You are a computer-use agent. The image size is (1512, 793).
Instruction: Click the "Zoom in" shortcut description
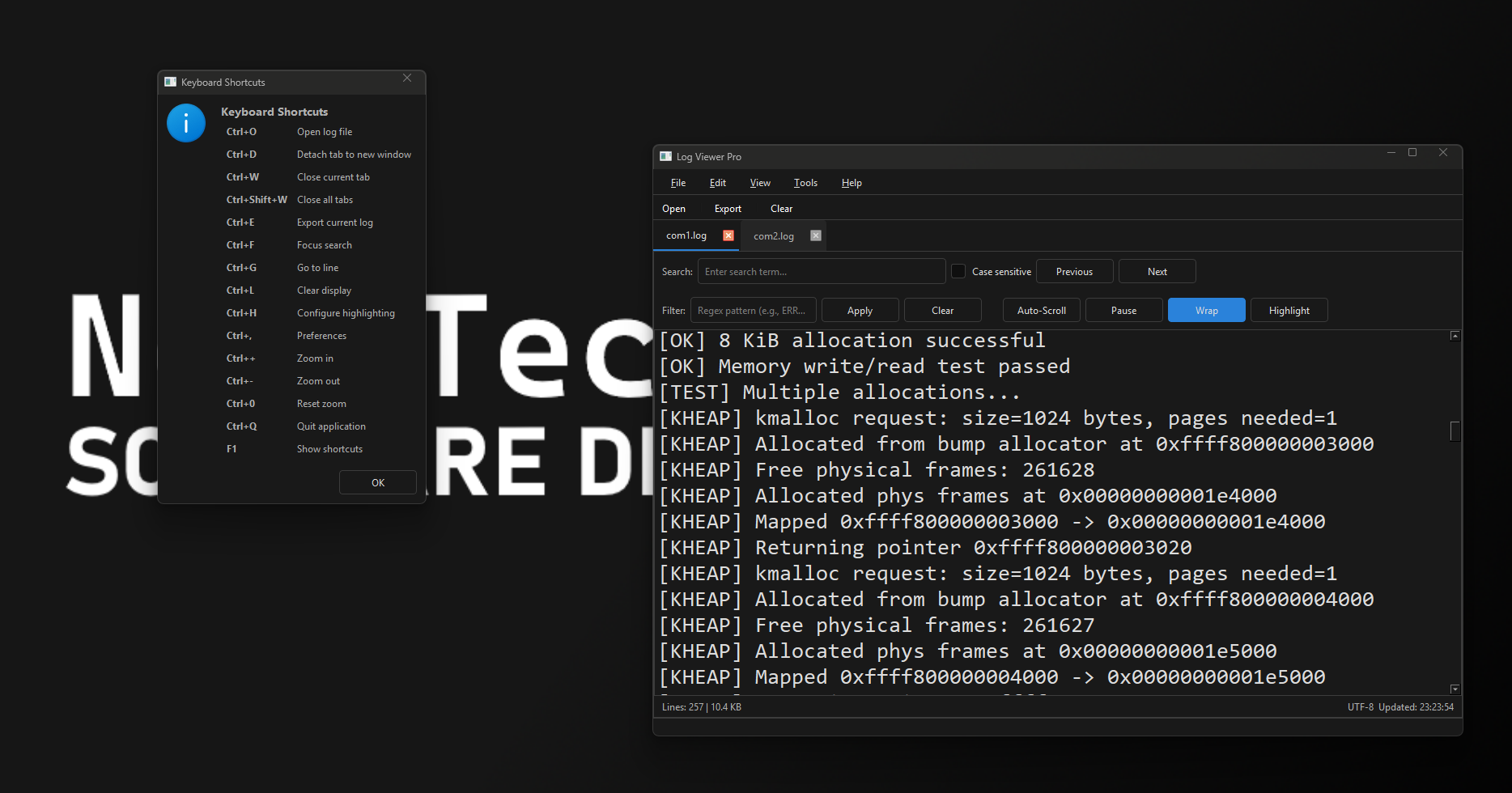click(x=315, y=358)
